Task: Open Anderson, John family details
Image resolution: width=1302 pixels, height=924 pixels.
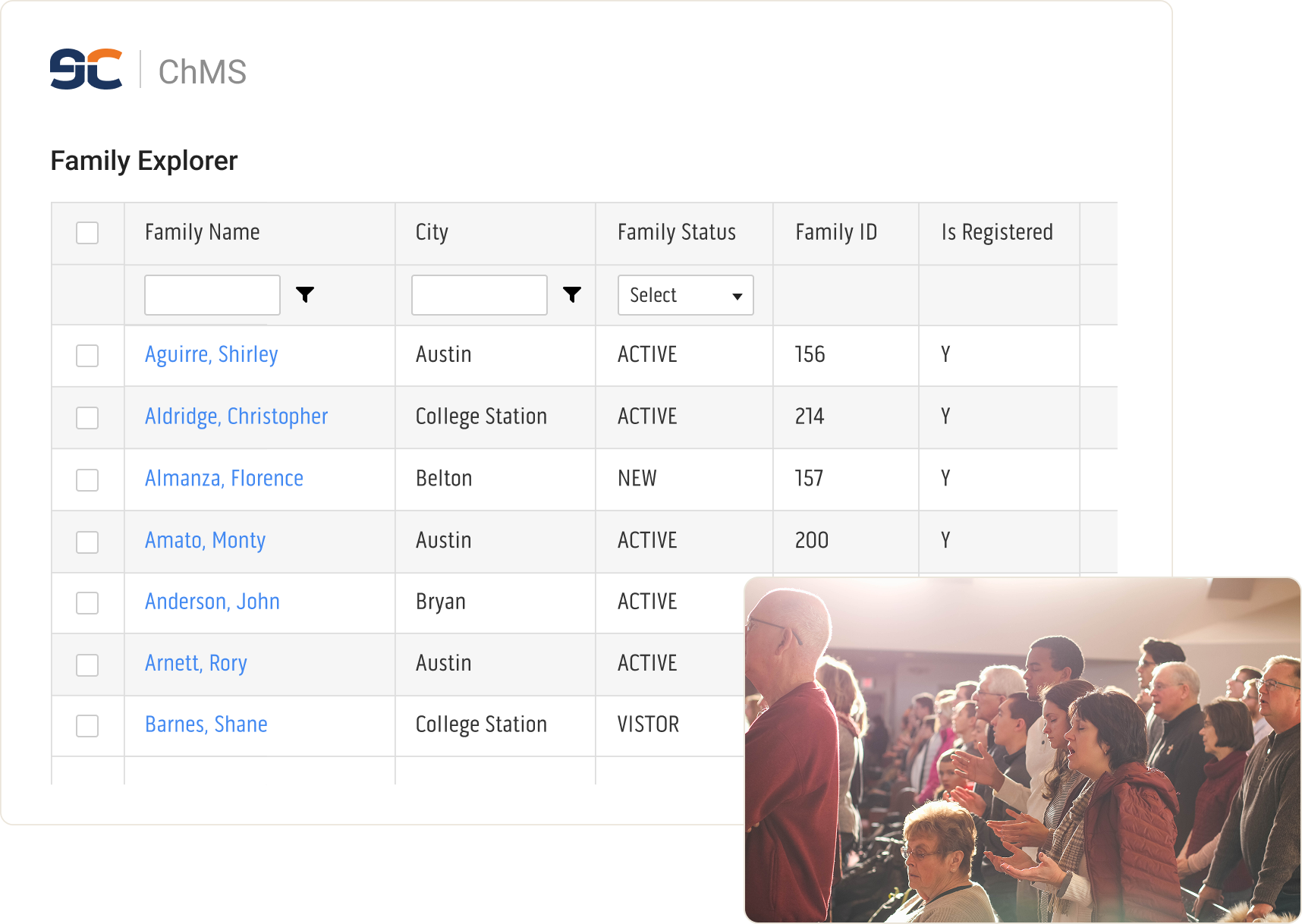Action: [212, 602]
